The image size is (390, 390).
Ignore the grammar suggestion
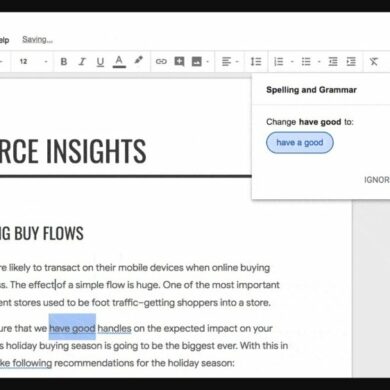coord(377,180)
